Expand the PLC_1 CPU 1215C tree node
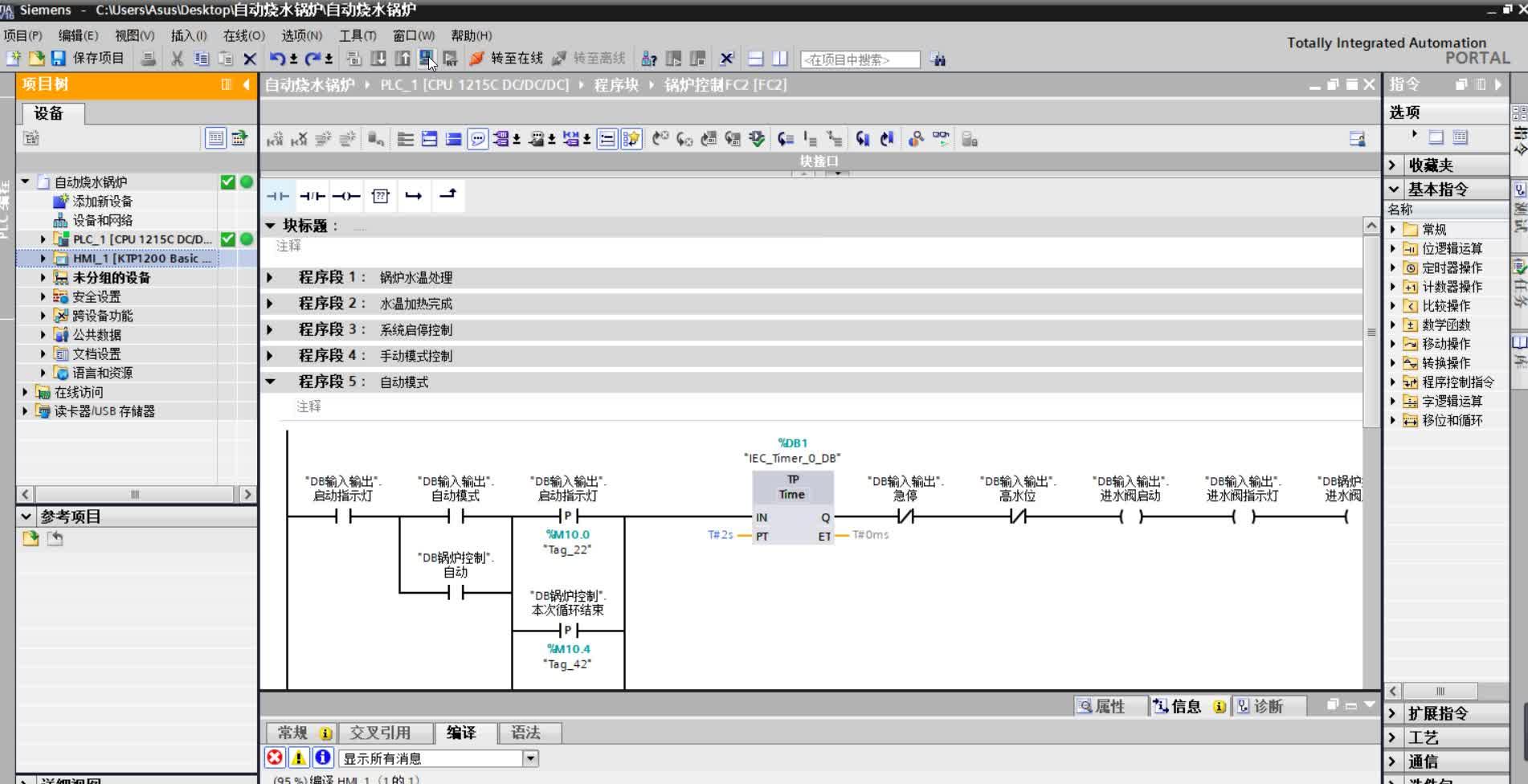This screenshot has width=1528, height=784. (43, 239)
